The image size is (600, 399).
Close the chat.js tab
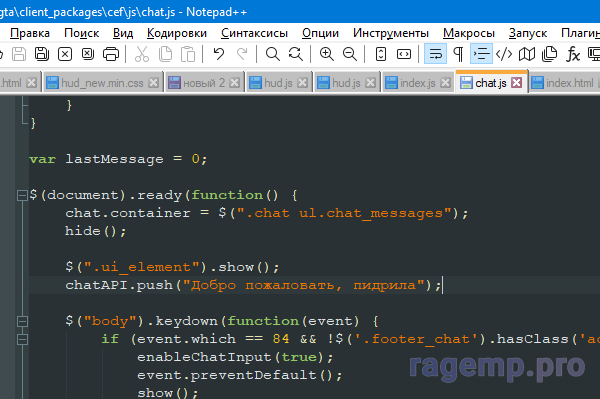[x=517, y=83]
